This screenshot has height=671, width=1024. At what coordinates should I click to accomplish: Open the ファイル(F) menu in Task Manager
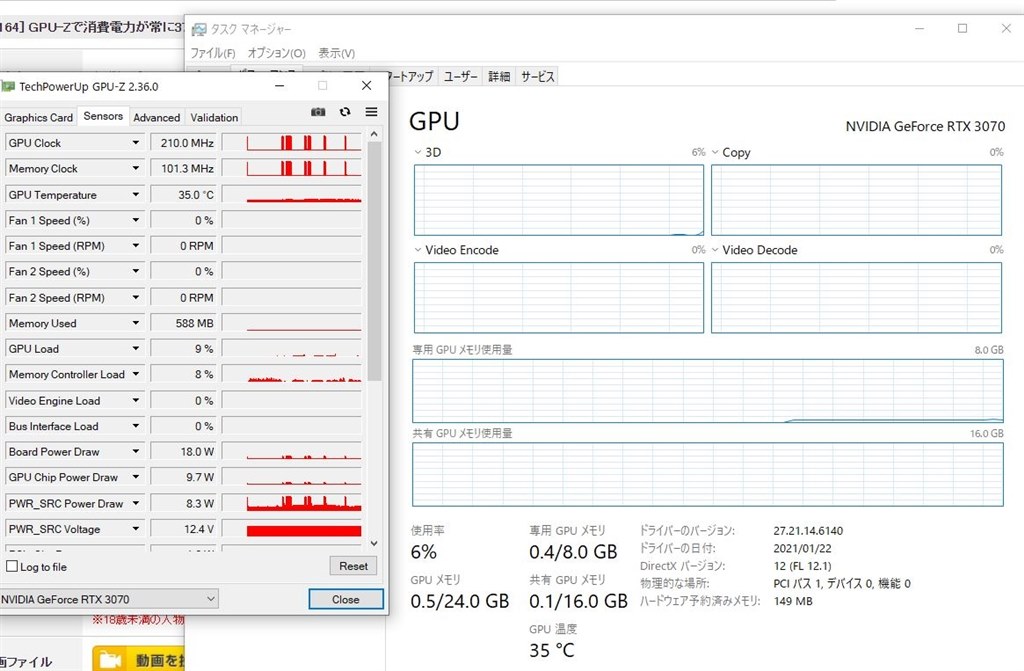213,53
